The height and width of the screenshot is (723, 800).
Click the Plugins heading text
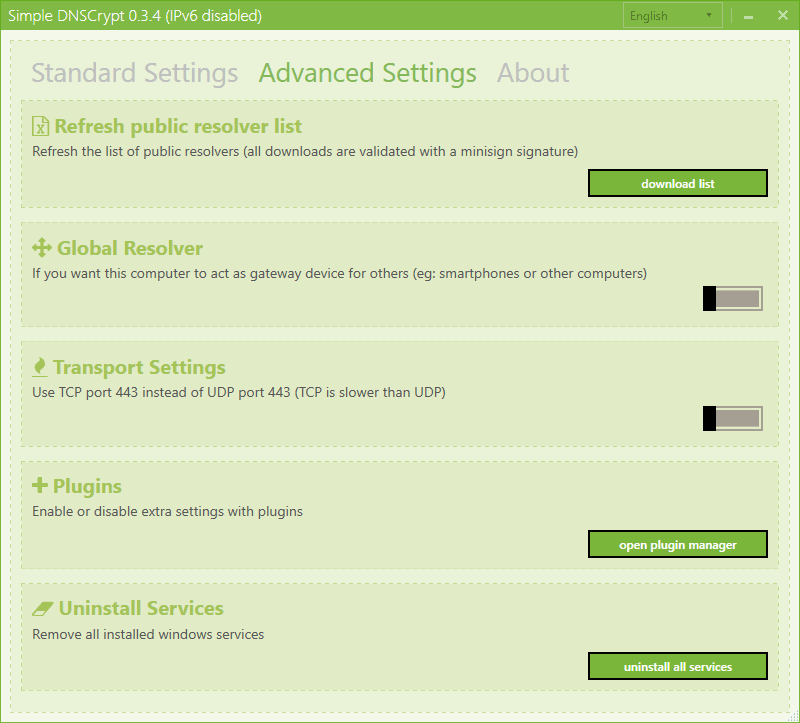tap(87, 486)
